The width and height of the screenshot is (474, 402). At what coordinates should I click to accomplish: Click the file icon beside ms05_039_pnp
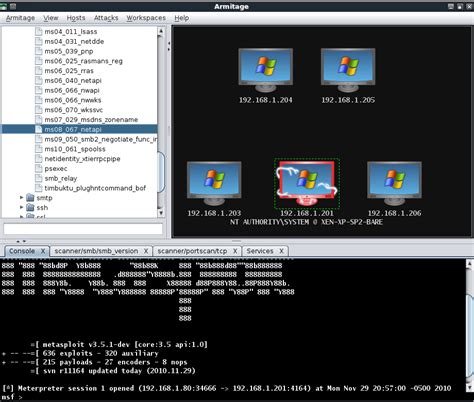click(x=39, y=51)
